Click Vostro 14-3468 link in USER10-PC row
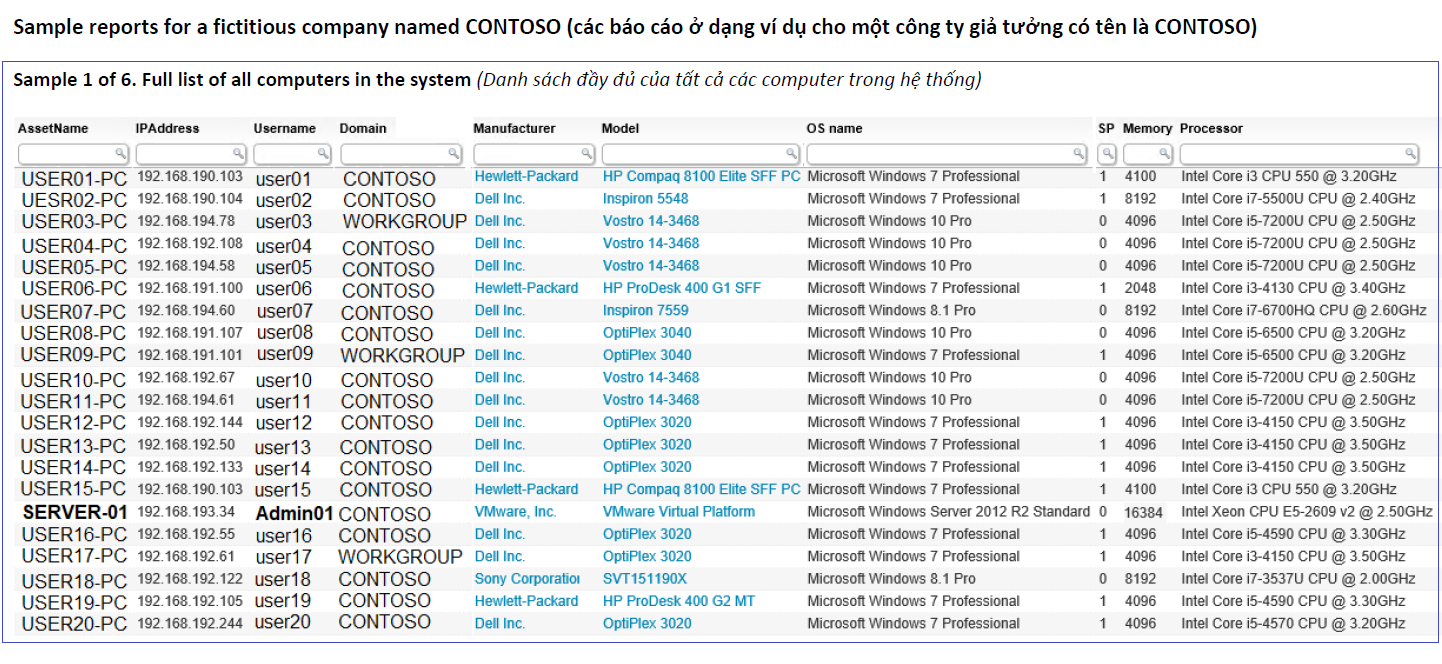 (651, 377)
